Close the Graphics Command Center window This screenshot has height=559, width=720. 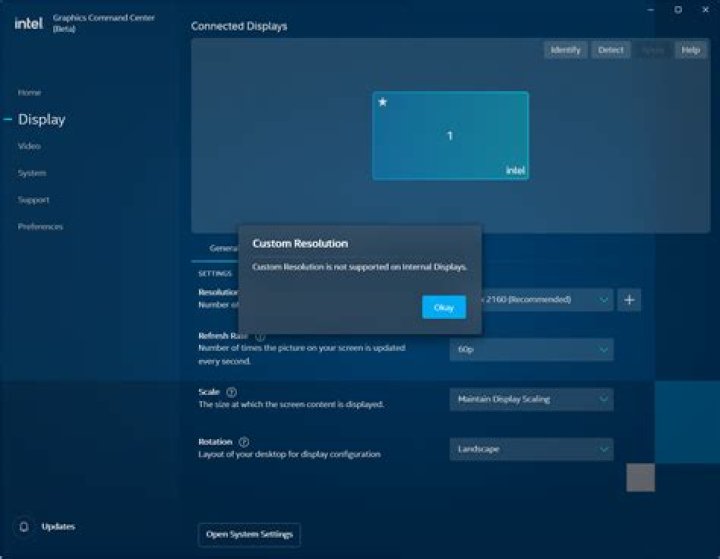[x=705, y=10]
